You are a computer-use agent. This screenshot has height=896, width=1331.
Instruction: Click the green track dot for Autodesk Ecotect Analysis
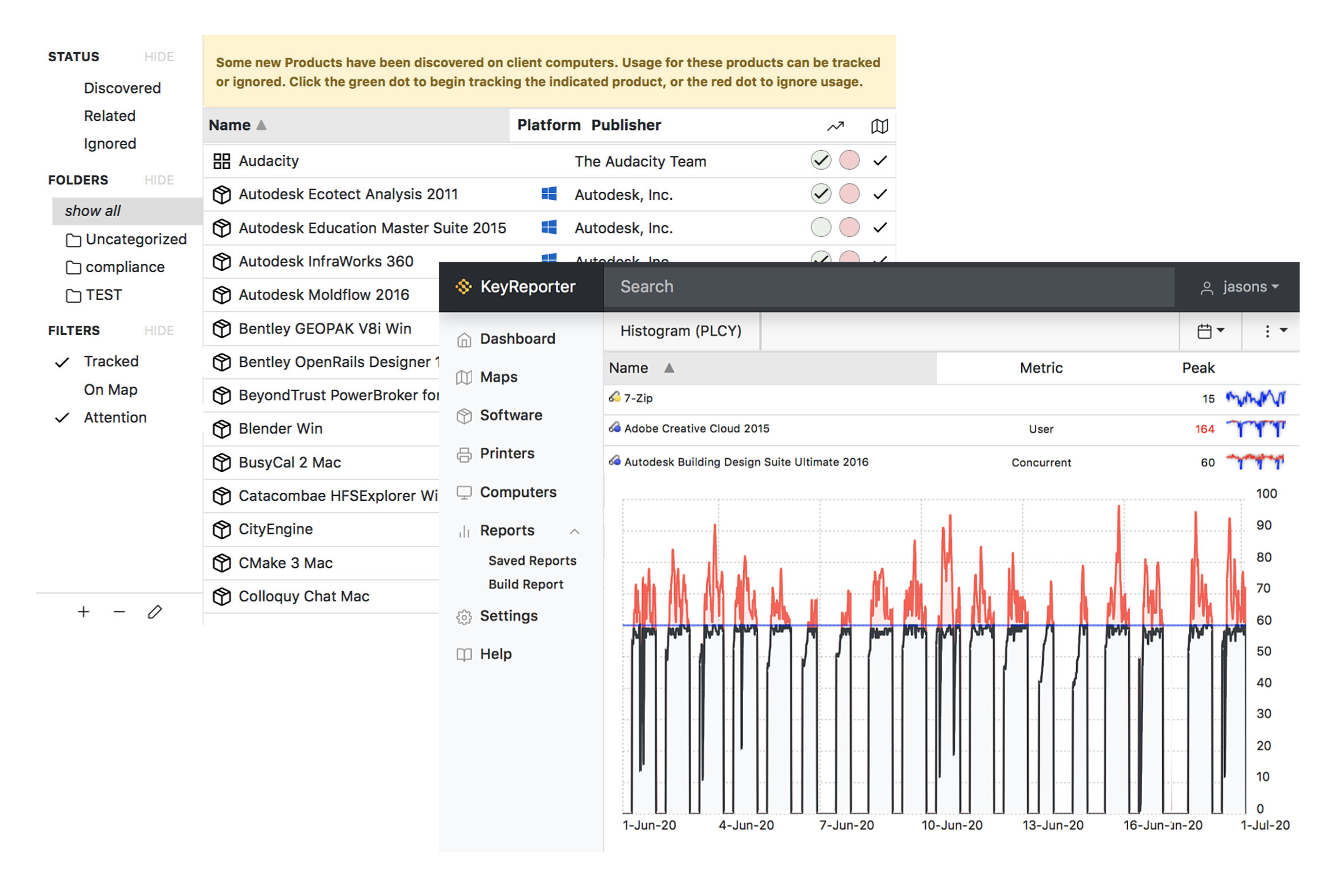click(821, 194)
